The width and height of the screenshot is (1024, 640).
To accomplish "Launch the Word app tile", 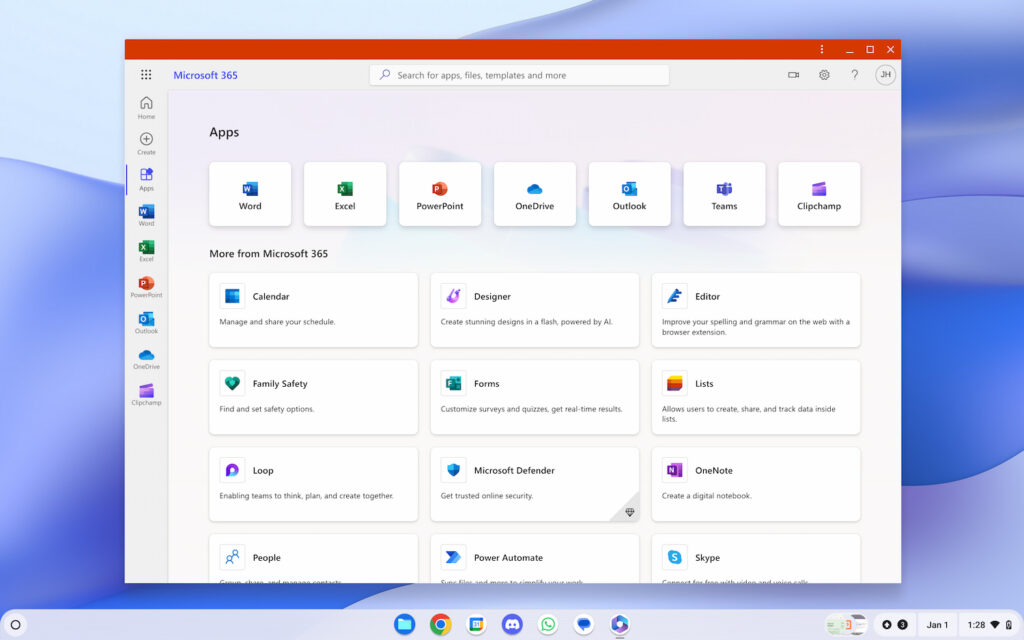I will [250, 194].
